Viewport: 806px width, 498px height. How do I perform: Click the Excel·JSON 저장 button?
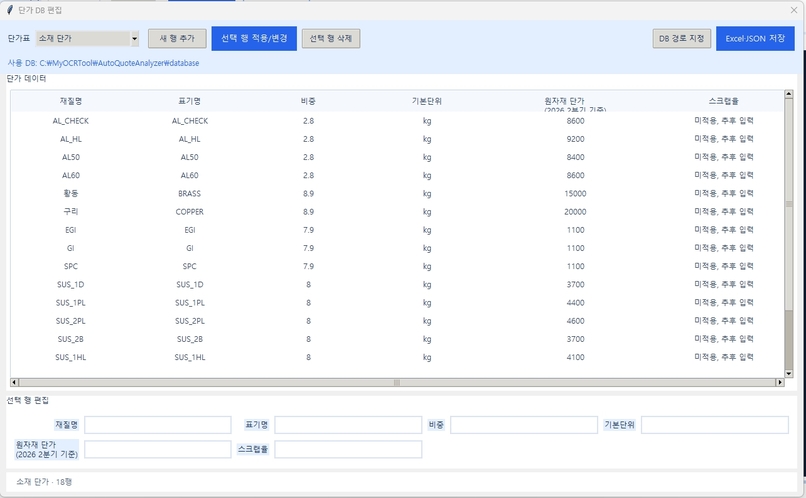coord(755,39)
